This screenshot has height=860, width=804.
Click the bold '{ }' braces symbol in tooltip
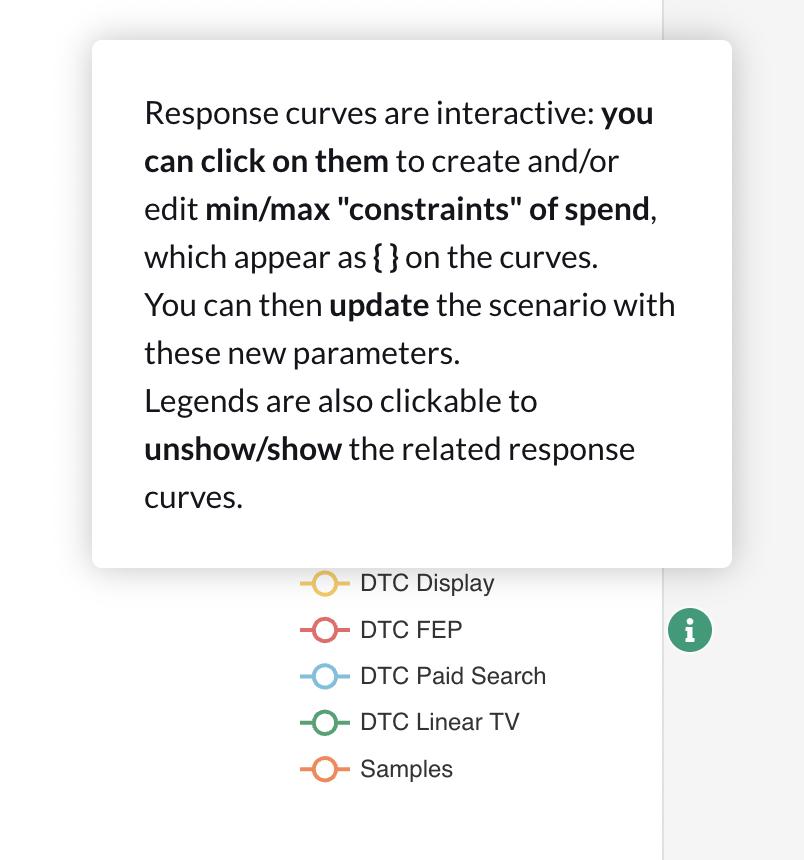coord(386,257)
